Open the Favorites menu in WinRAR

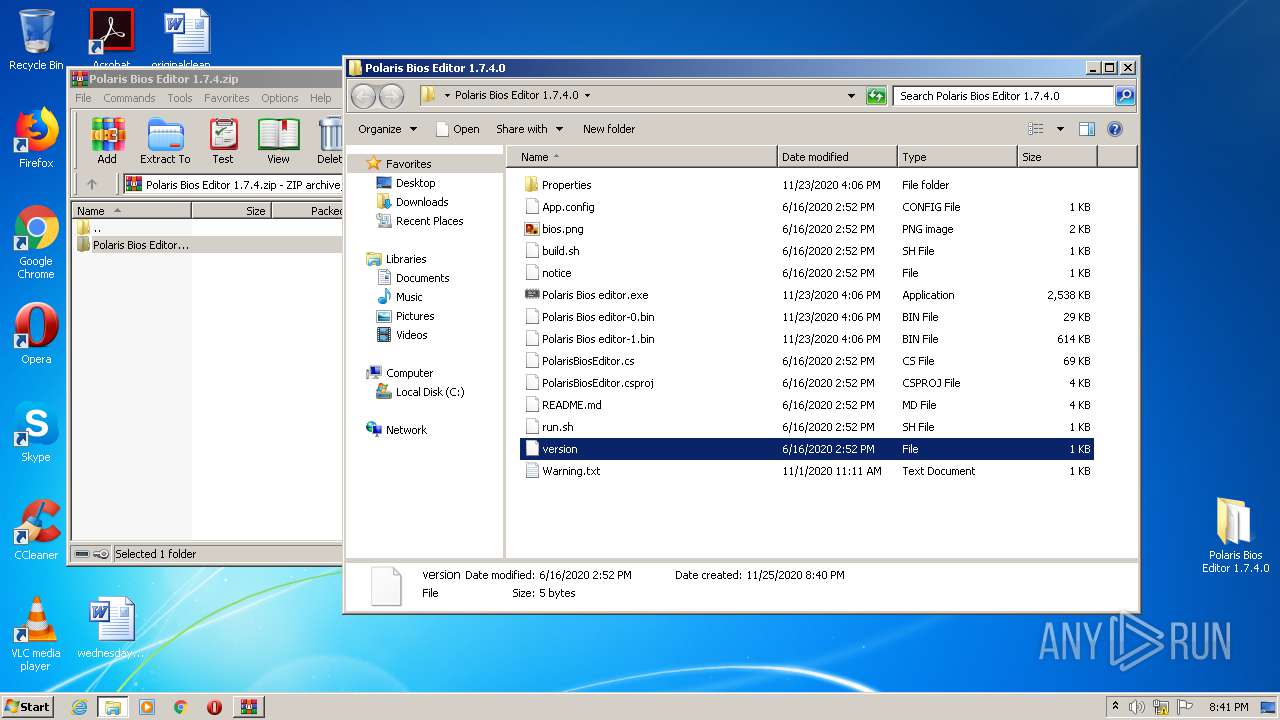point(227,98)
